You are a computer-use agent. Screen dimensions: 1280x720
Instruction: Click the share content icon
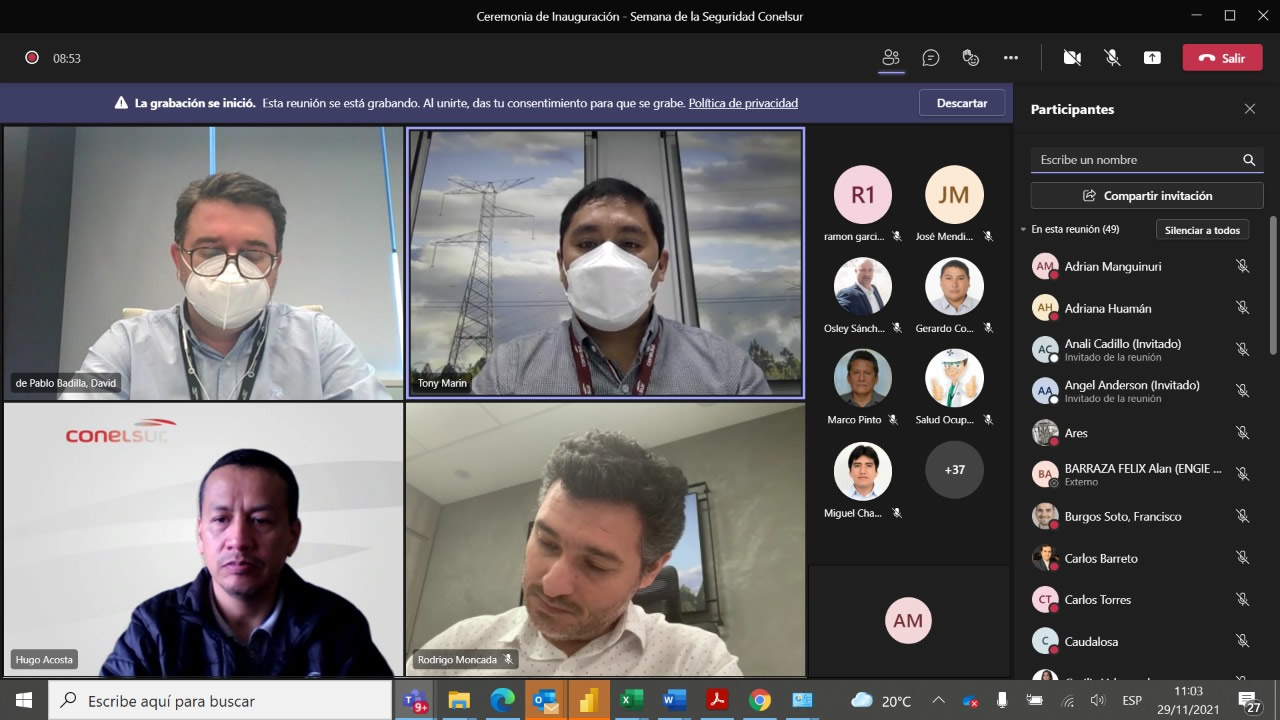click(x=1152, y=58)
